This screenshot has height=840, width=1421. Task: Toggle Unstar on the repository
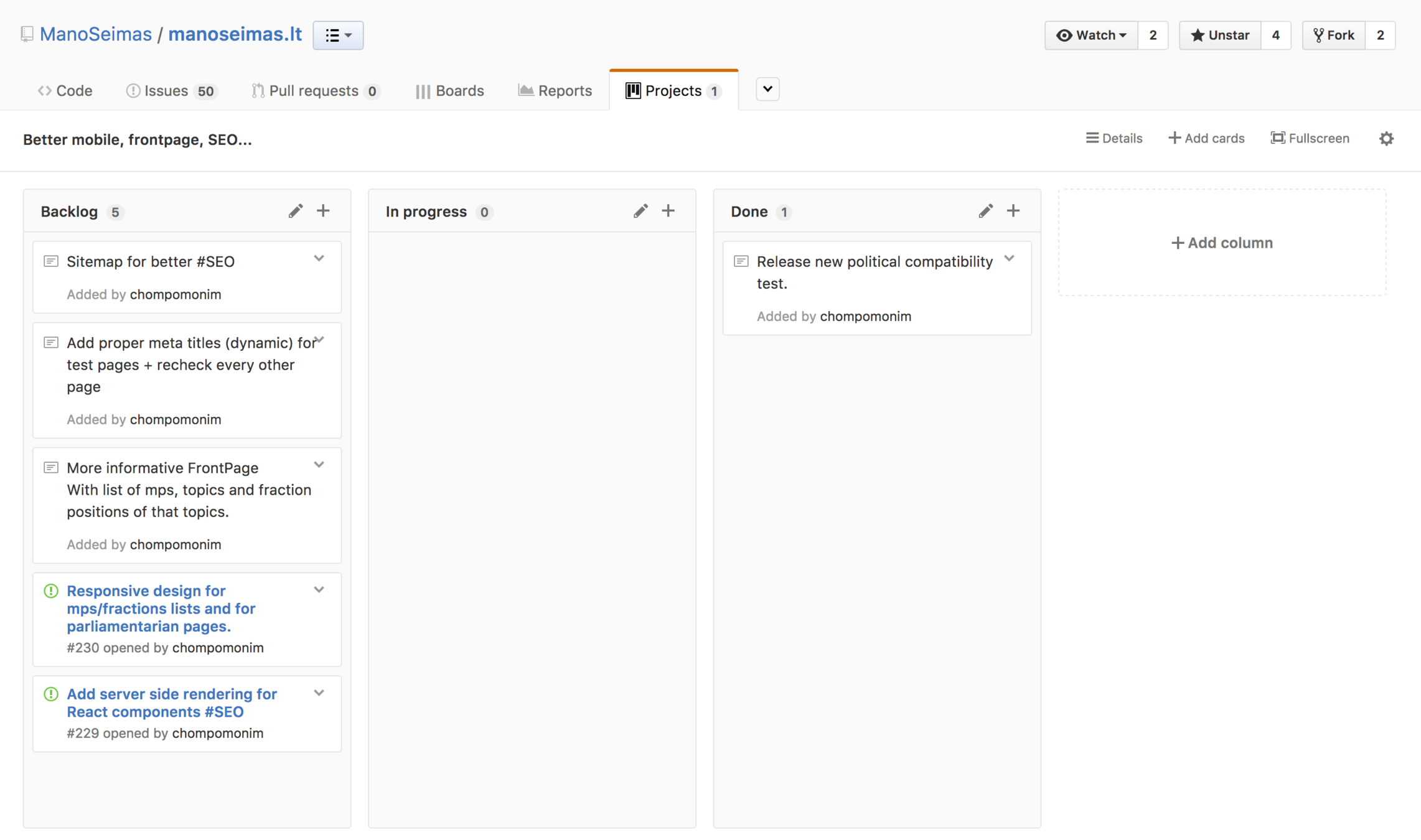(1220, 35)
